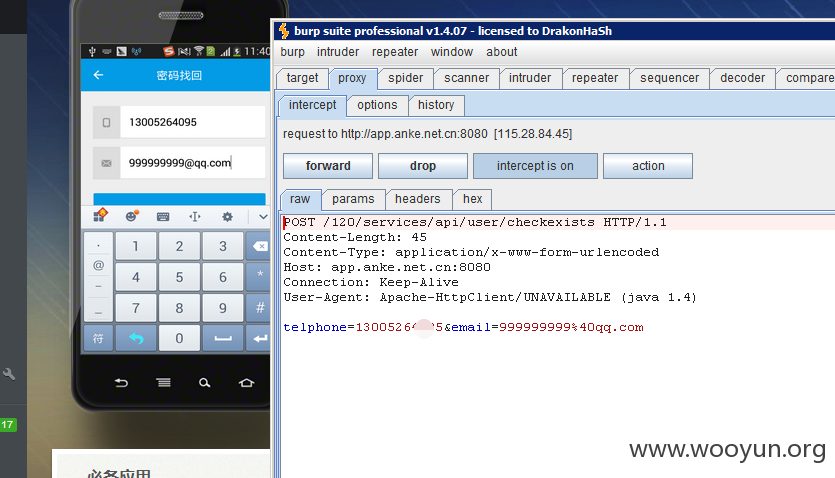Tap the backspace key on keypad

[x=258, y=246]
